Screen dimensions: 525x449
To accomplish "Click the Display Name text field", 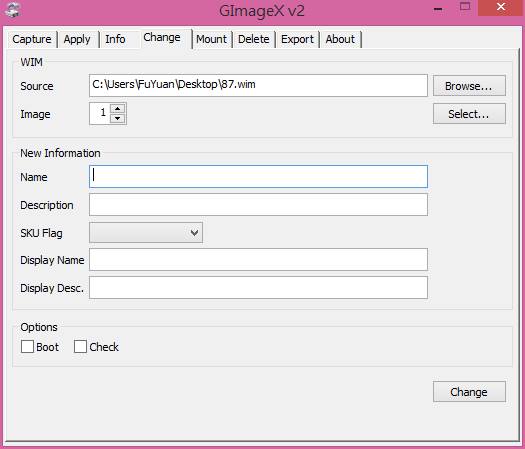I will click(x=258, y=259).
